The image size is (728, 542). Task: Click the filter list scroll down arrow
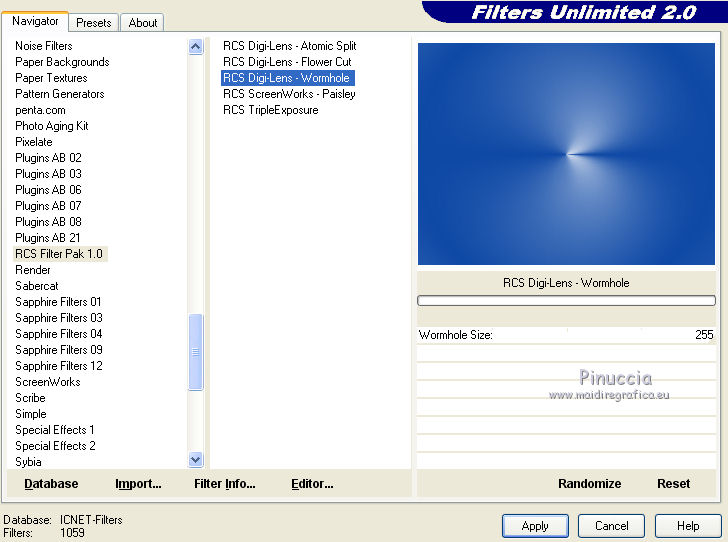pos(195,459)
